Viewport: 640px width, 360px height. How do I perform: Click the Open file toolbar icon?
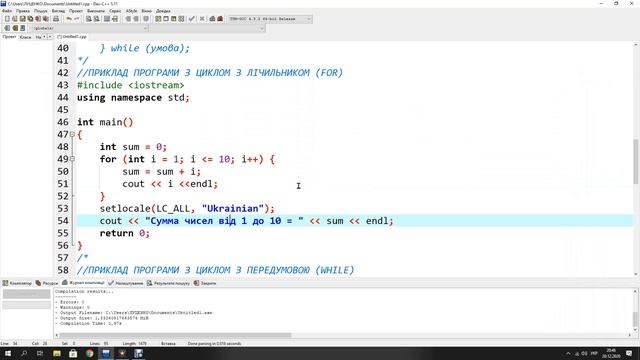point(15,19)
